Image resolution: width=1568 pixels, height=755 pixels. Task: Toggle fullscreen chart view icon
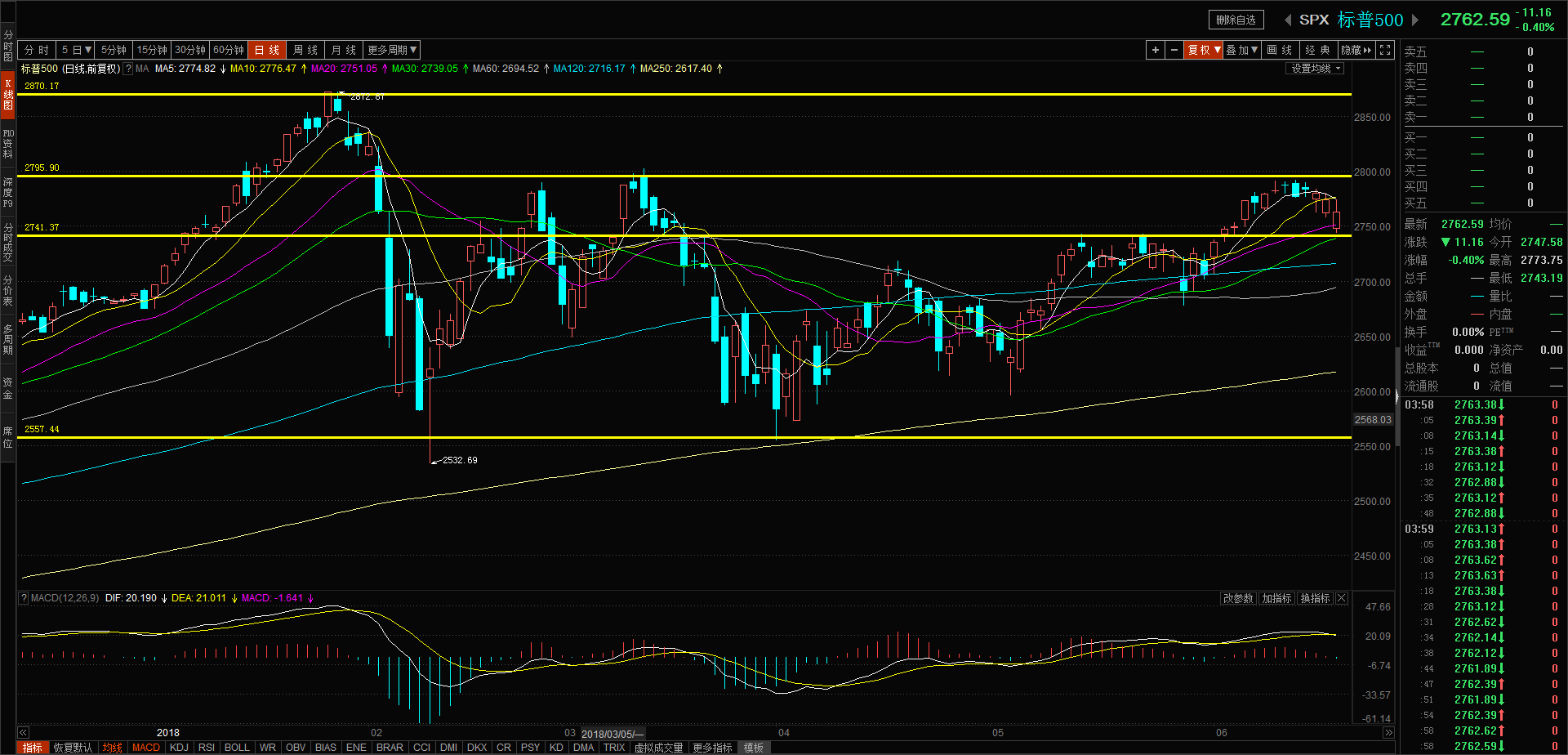(1385, 51)
